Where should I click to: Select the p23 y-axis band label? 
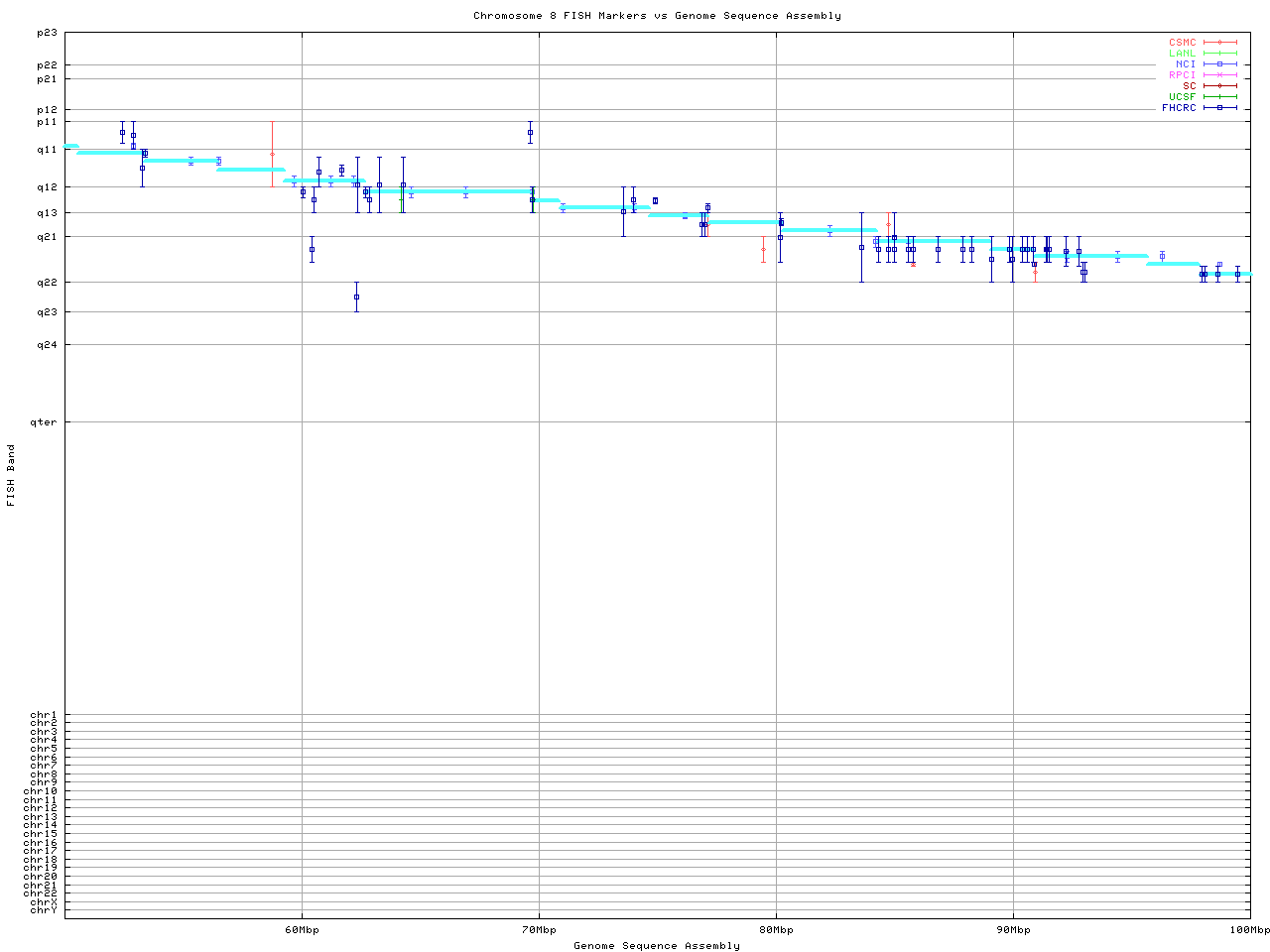47,33
